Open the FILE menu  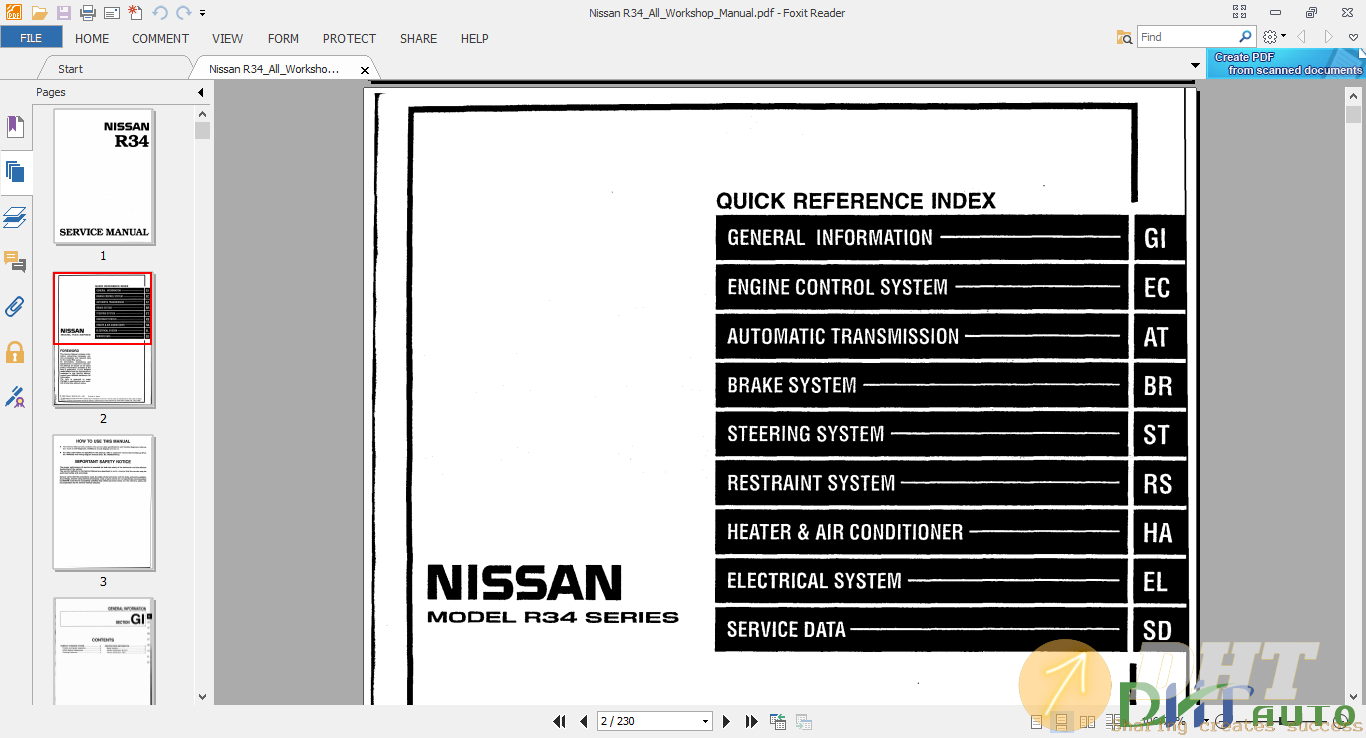[31, 38]
